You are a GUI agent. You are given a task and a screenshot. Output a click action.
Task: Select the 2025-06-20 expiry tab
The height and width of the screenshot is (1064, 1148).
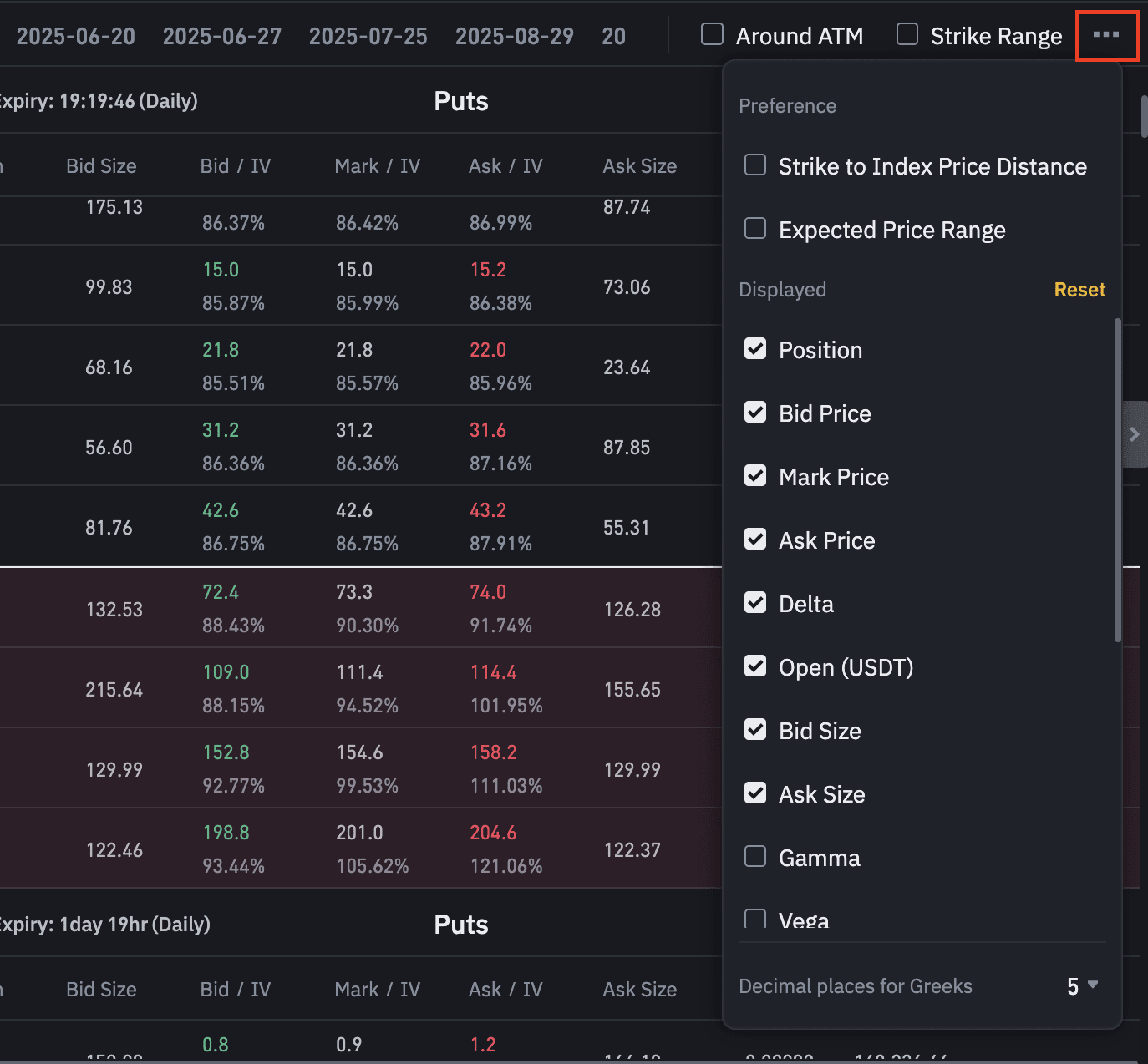coord(75,36)
